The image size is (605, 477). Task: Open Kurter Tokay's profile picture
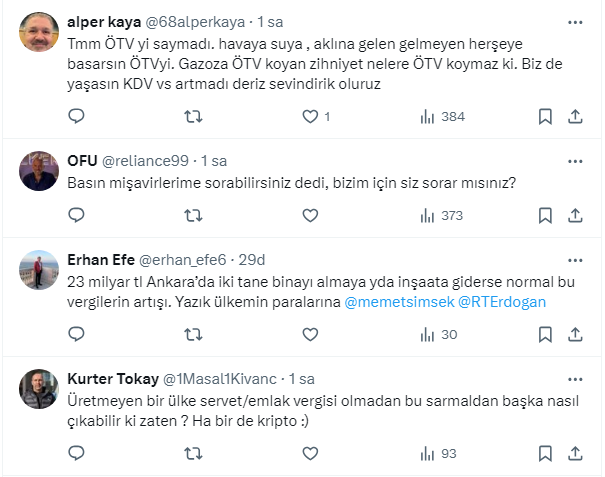click(x=39, y=389)
